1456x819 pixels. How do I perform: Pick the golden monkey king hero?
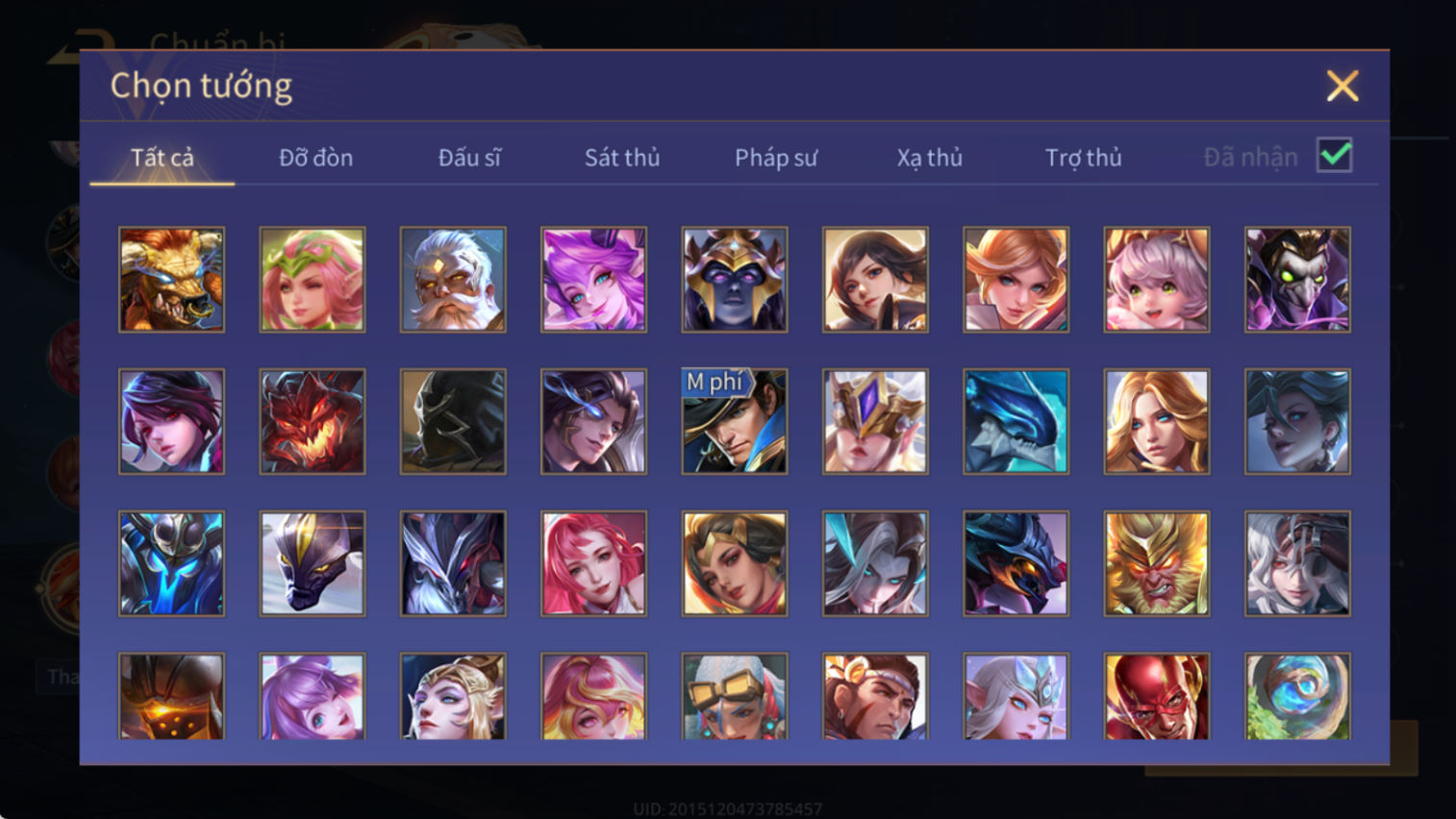pyautogui.click(x=1157, y=563)
